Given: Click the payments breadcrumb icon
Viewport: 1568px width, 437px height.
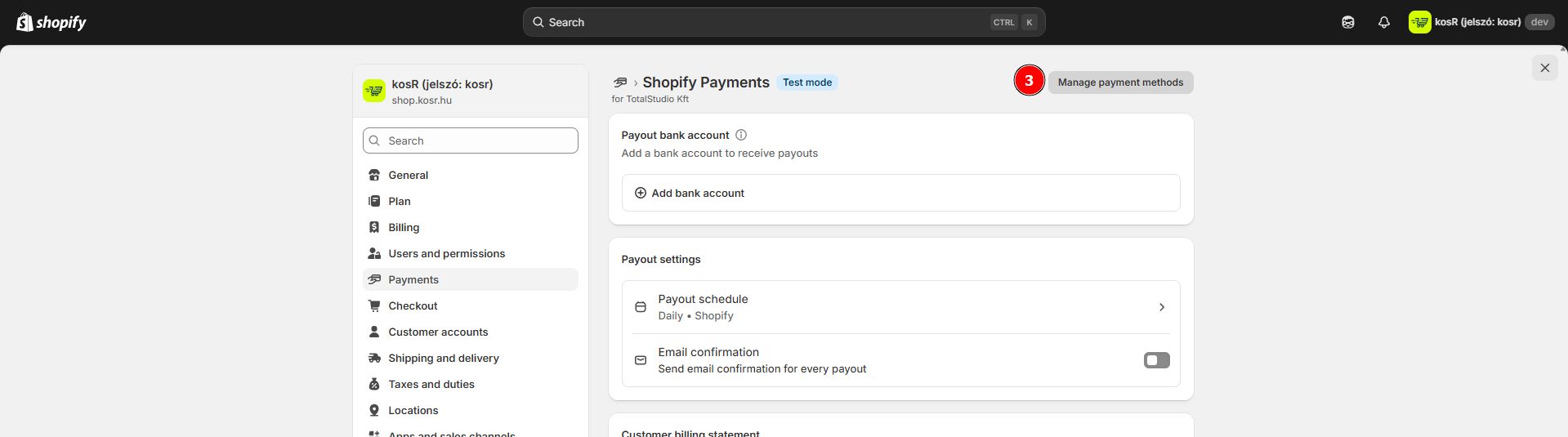Looking at the screenshot, I should click(620, 82).
